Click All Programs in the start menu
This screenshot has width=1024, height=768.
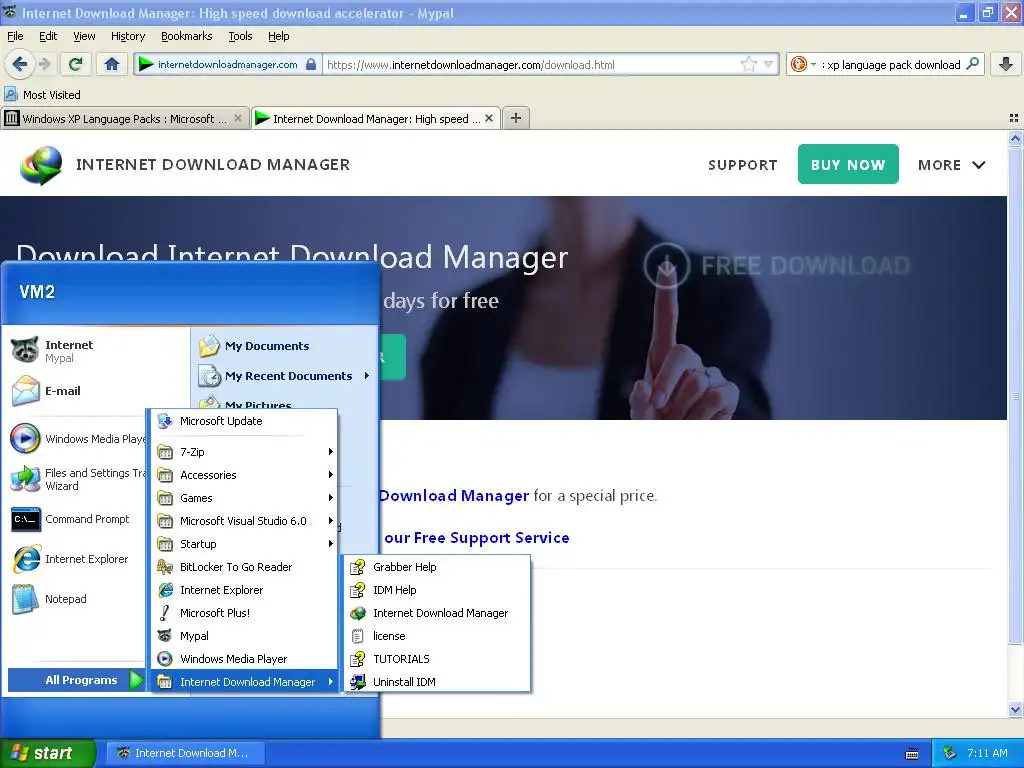coord(77,680)
